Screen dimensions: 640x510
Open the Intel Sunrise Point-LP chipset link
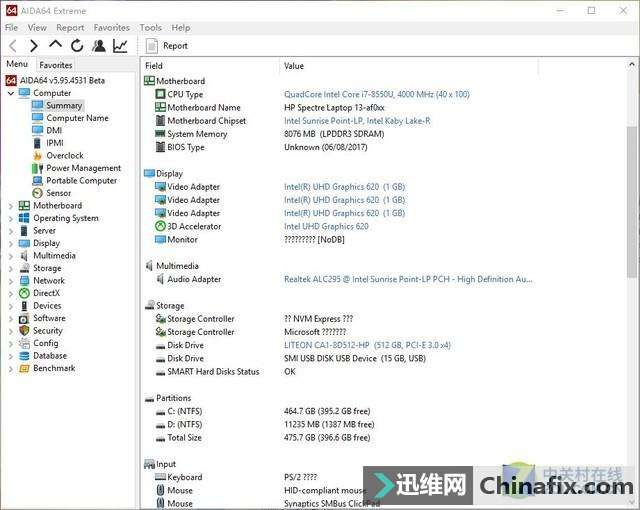click(x=357, y=121)
